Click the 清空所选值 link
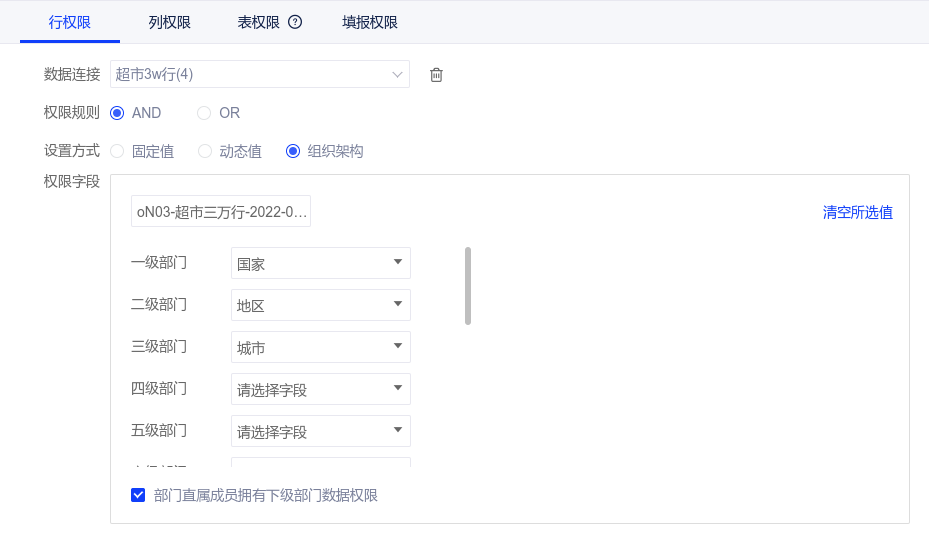The width and height of the screenshot is (929, 533). (x=857, y=212)
